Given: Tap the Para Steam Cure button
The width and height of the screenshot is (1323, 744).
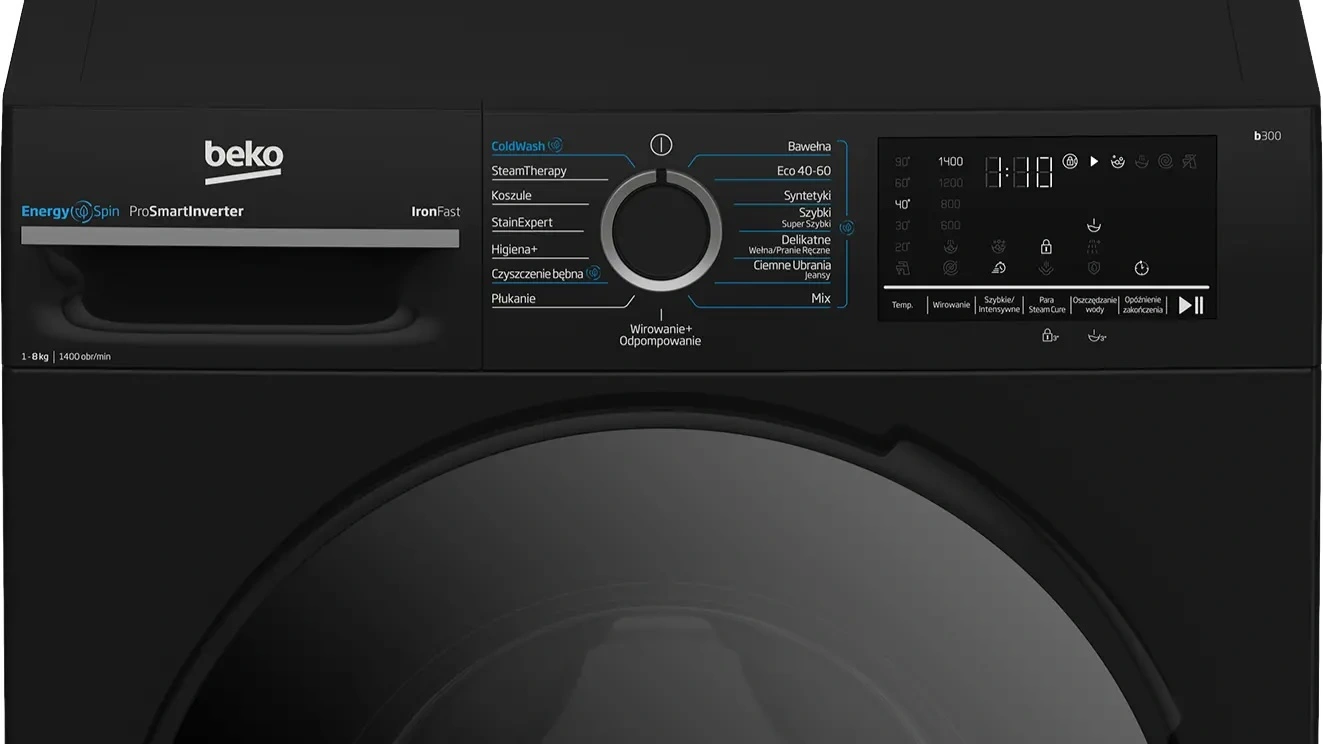Looking at the screenshot, I should (x=1047, y=305).
